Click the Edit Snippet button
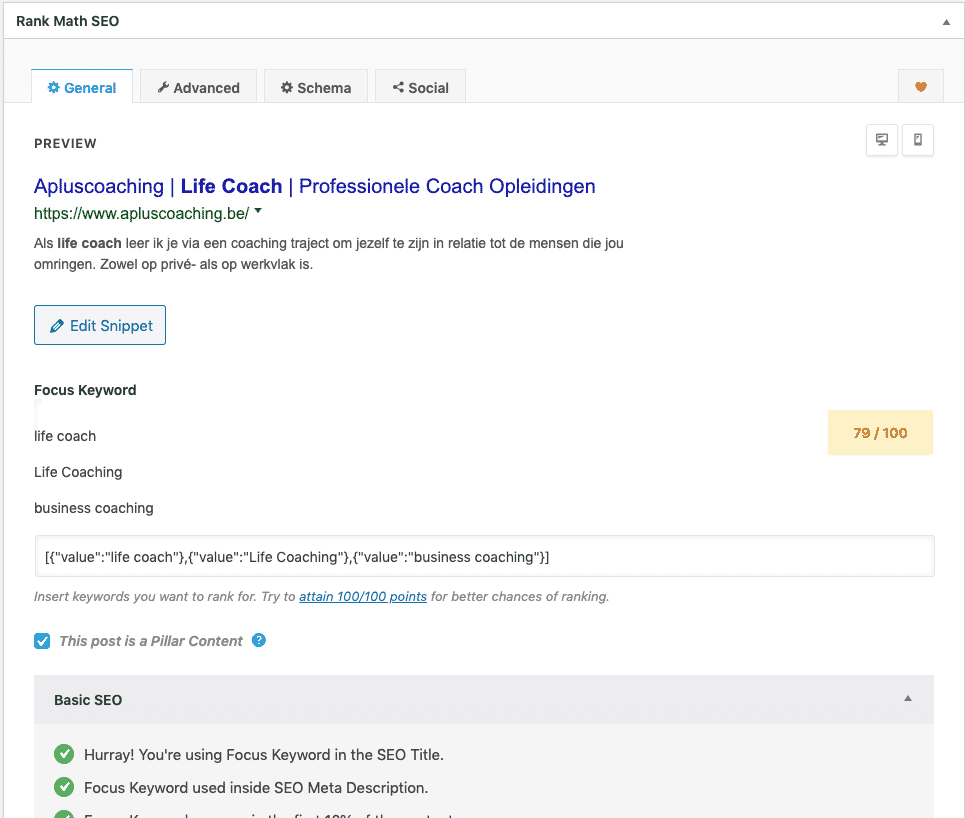Viewport: 965px width, 818px height. [100, 325]
